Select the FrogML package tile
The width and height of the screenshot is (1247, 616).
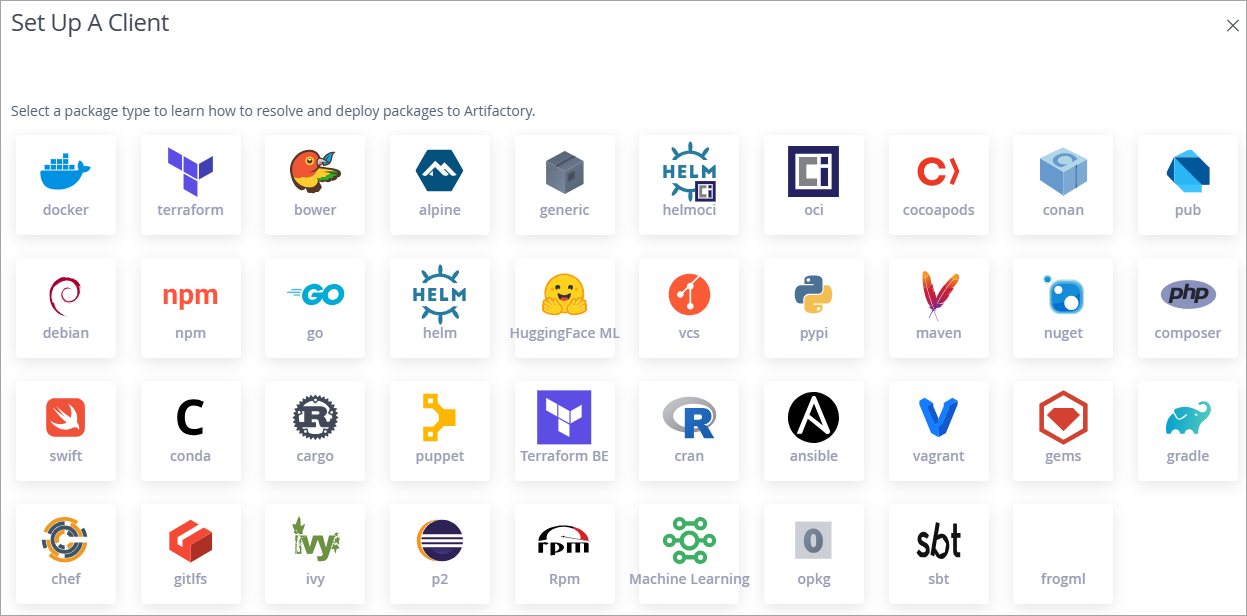pos(1062,553)
